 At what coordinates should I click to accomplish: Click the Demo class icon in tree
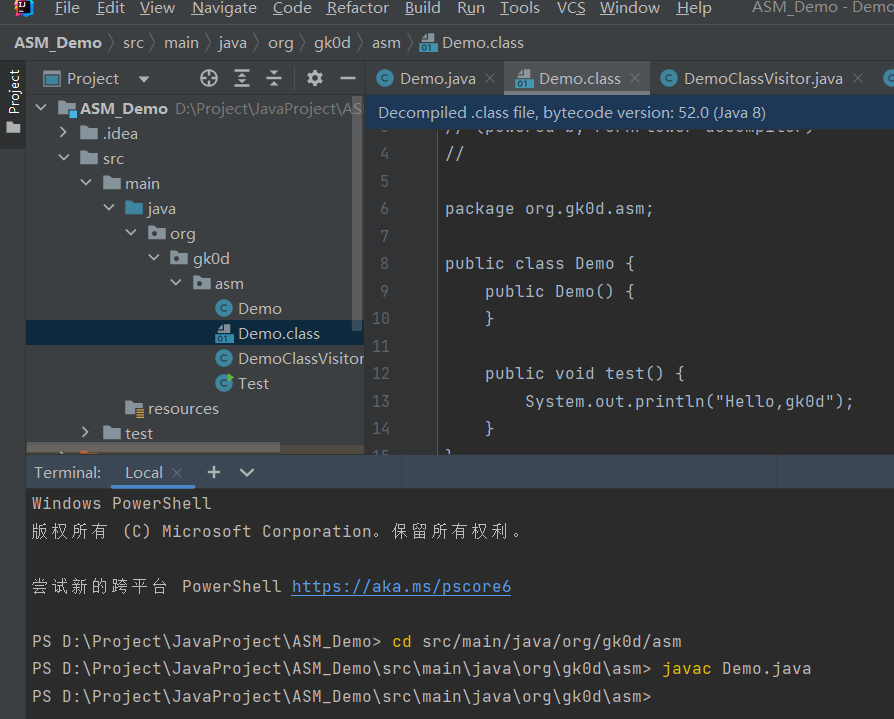224,308
